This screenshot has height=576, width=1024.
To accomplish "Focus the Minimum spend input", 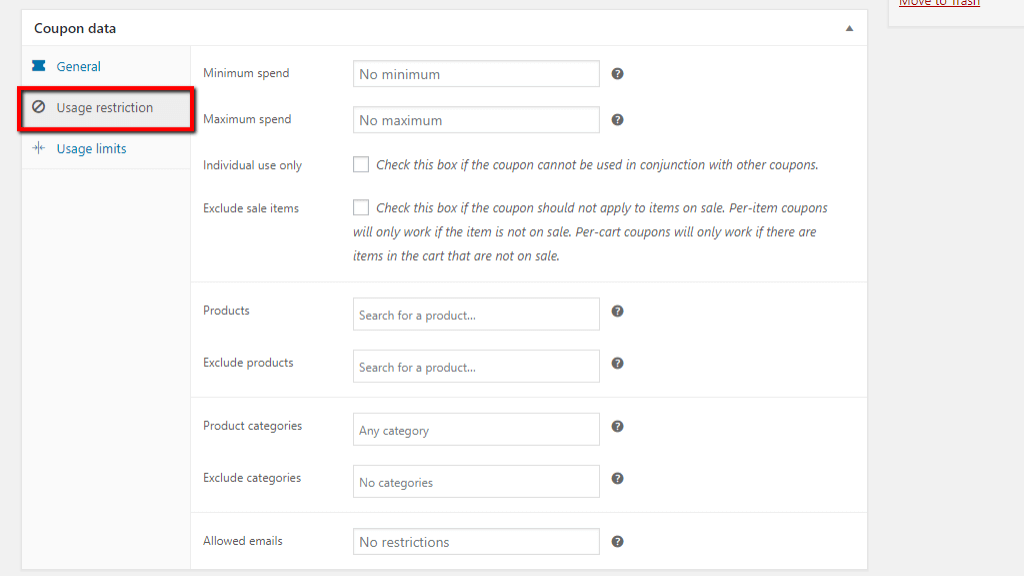I will point(476,74).
